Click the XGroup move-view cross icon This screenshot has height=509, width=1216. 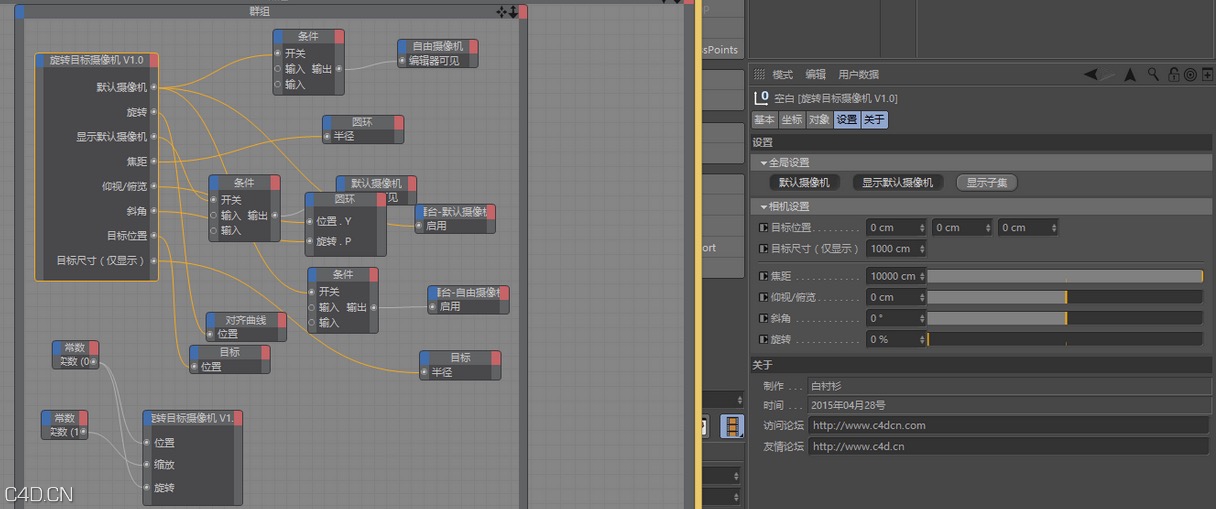point(502,12)
